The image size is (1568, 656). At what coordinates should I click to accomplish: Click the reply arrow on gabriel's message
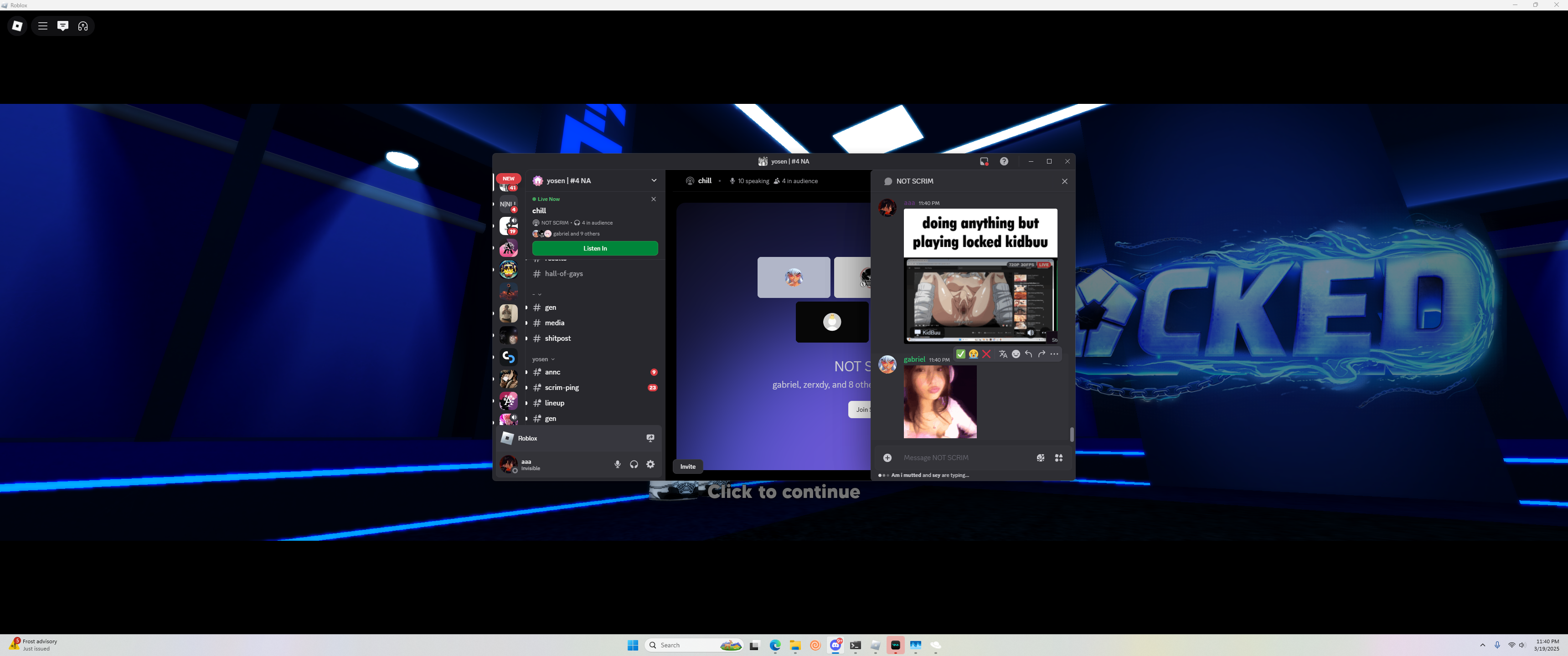1028,354
